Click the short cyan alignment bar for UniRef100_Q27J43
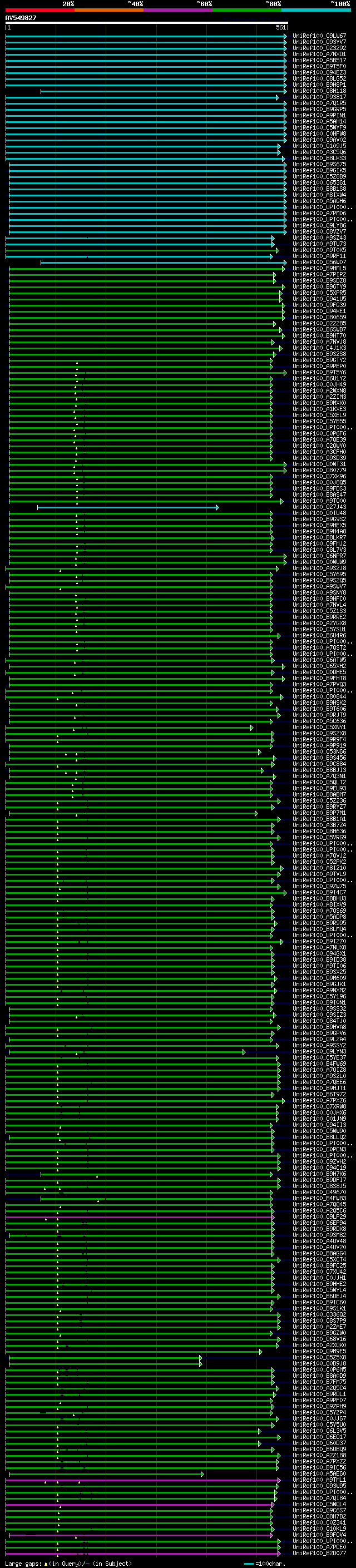Image resolution: width=356 pixels, height=1568 pixels. click(128, 507)
